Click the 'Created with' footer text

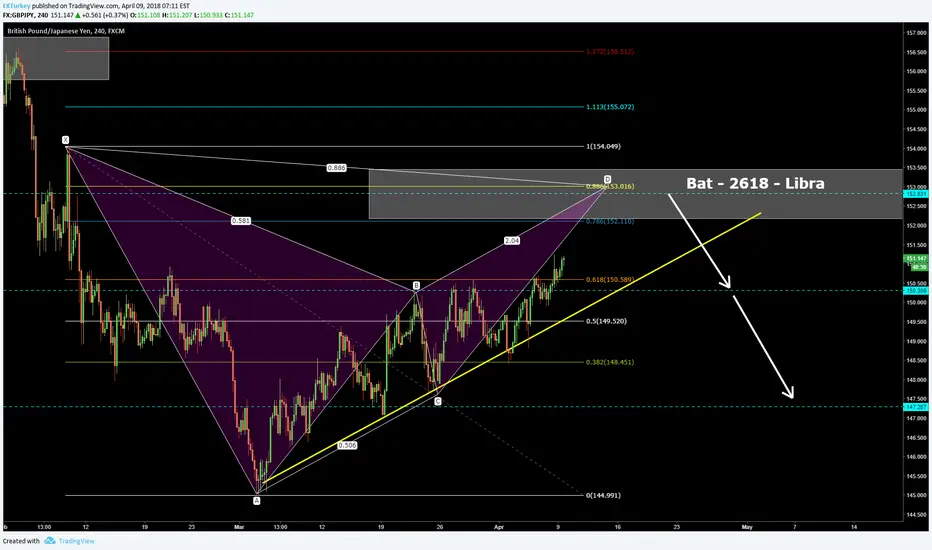21,541
